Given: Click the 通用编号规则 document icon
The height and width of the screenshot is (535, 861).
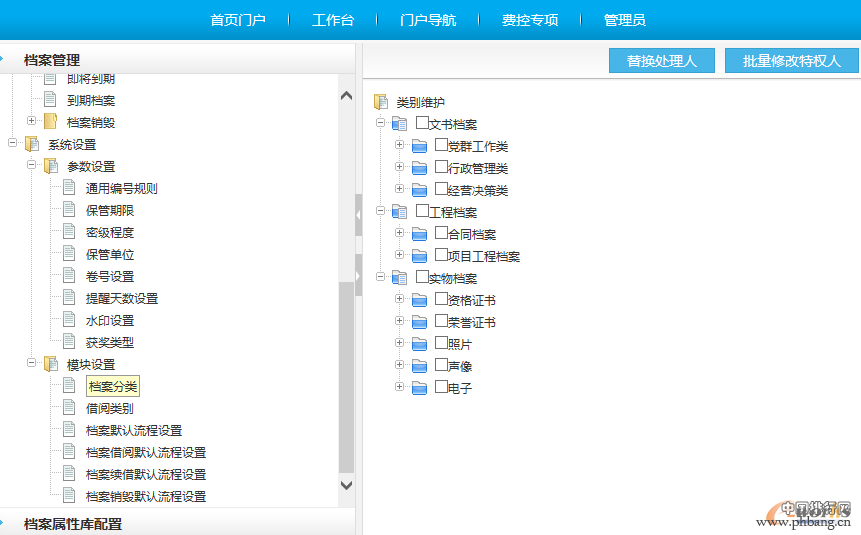Looking at the screenshot, I should [69, 188].
